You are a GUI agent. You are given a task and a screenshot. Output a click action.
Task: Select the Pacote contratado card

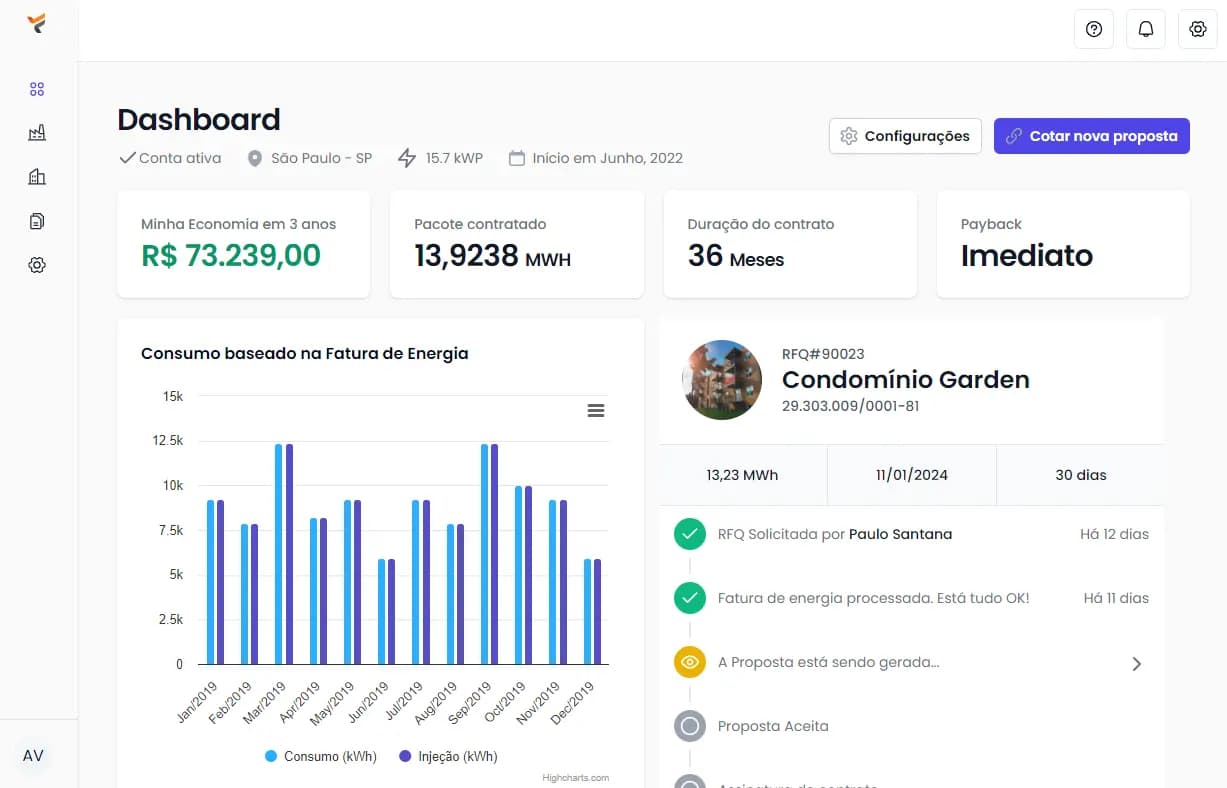pos(517,244)
